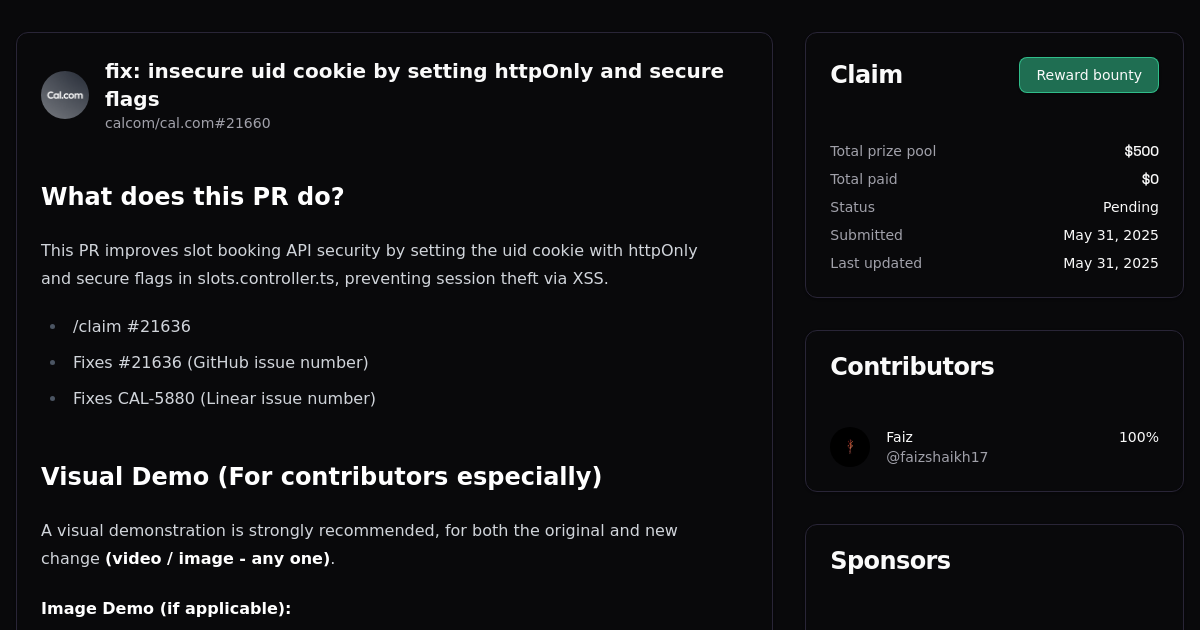Click the $500 total prize pool amount
This screenshot has width=1200, height=630.
pos(1141,151)
